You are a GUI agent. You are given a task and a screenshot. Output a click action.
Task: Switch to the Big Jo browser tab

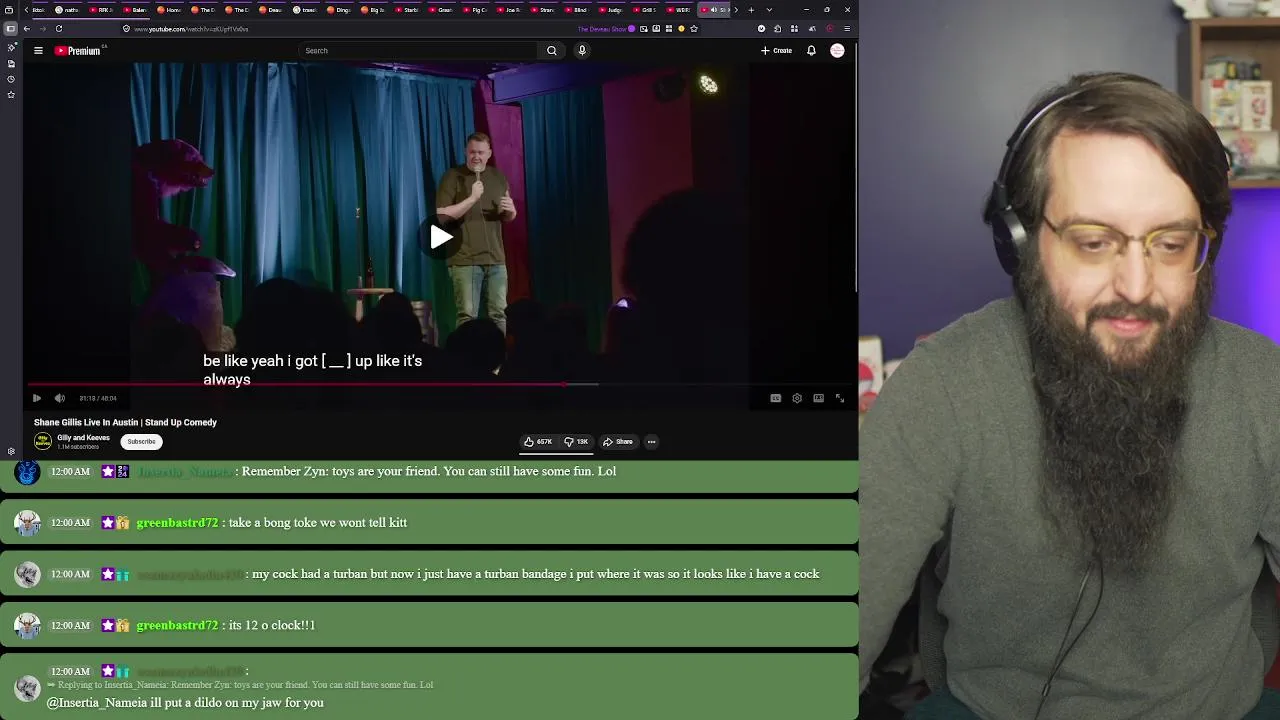(373, 10)
